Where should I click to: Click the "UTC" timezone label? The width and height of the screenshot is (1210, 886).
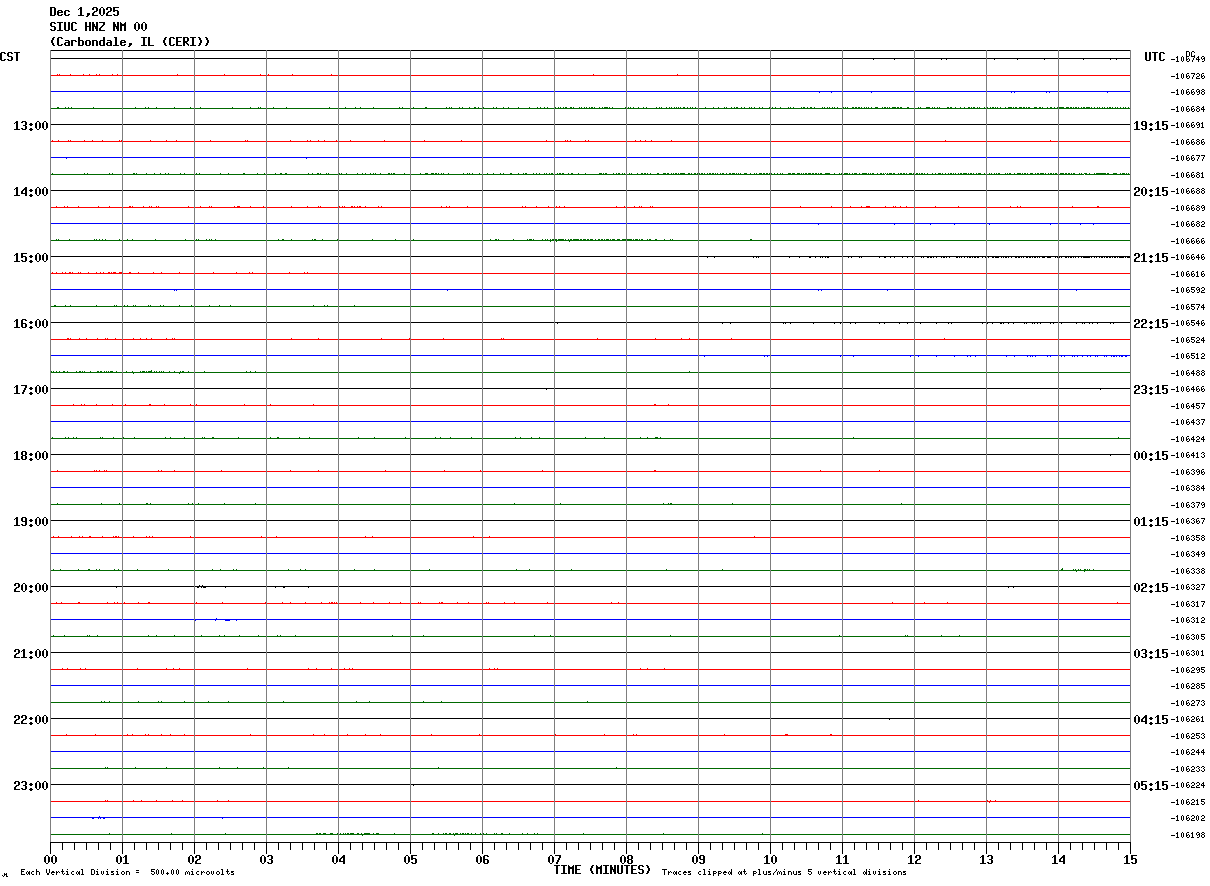coord(1155,57)
